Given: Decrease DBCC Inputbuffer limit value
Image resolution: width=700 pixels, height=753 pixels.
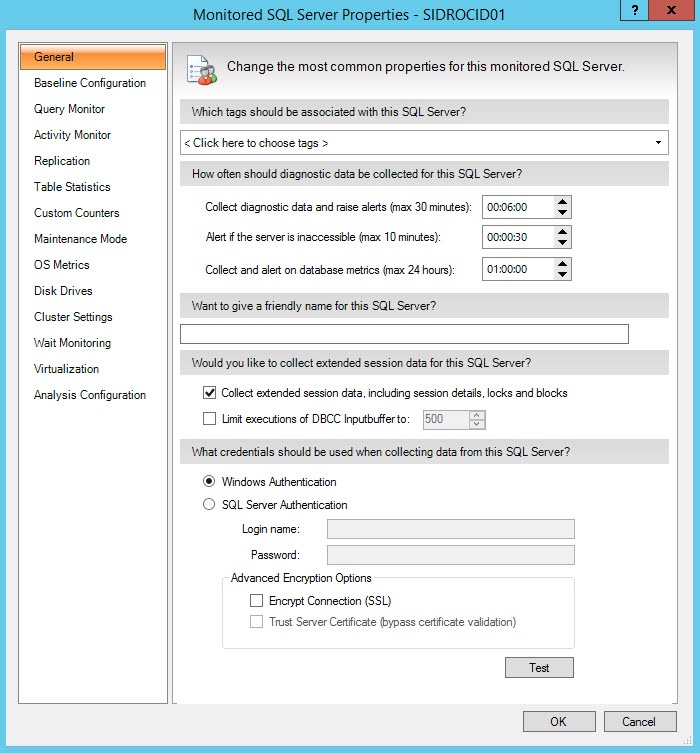Looking at the screenshot, I should 476,424.
